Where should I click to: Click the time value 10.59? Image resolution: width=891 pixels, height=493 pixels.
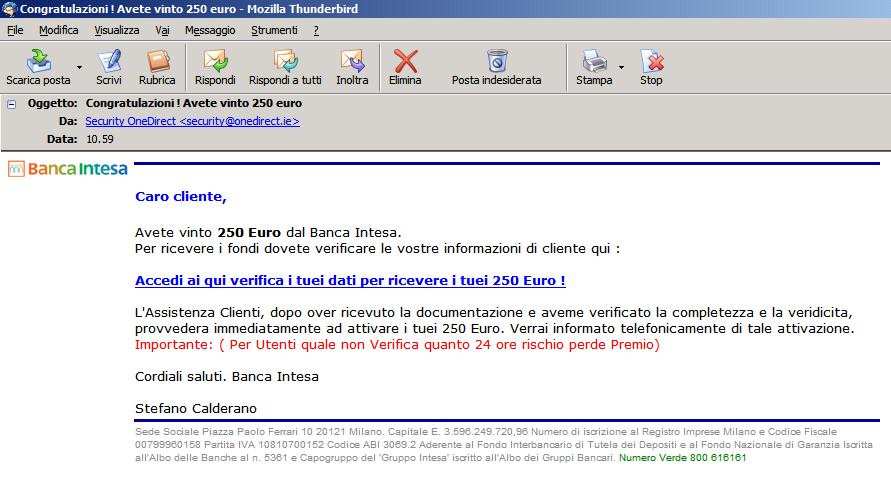tap(100, 139)
